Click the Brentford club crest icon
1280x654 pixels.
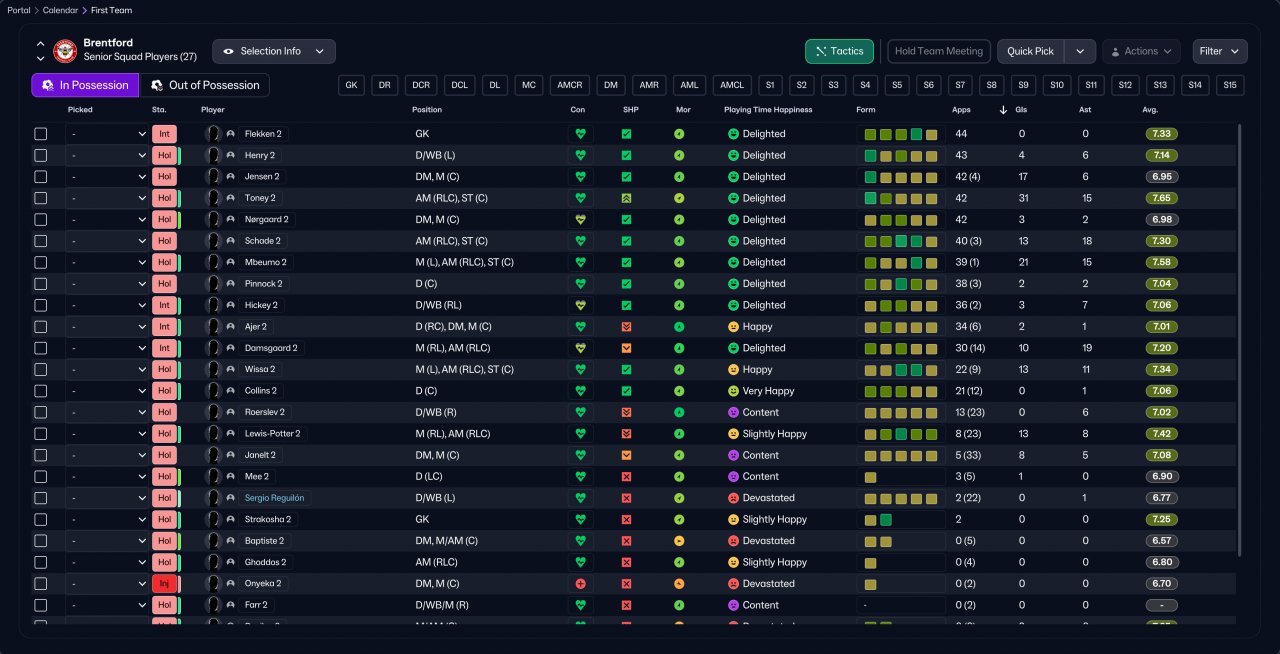(x=65, y=50)
